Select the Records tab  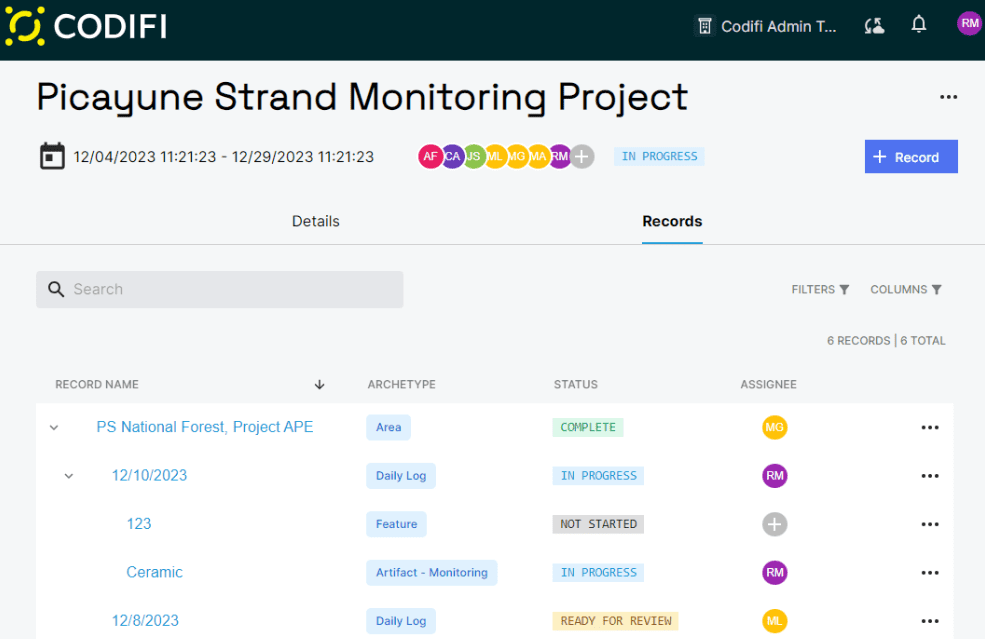click(672, 221)
